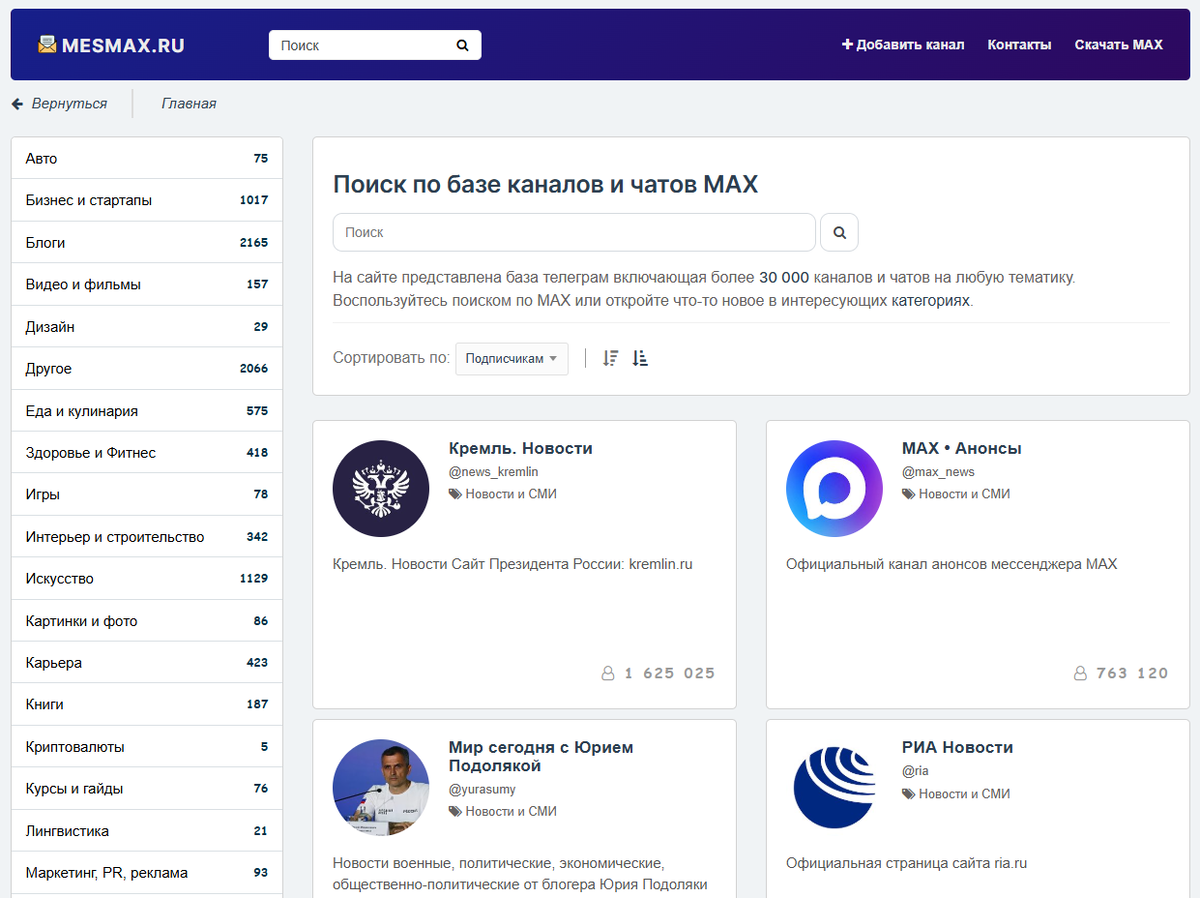Open the Кремль. Новости channel title
The width and height of the screenshot is (1200, 898).
521,449
